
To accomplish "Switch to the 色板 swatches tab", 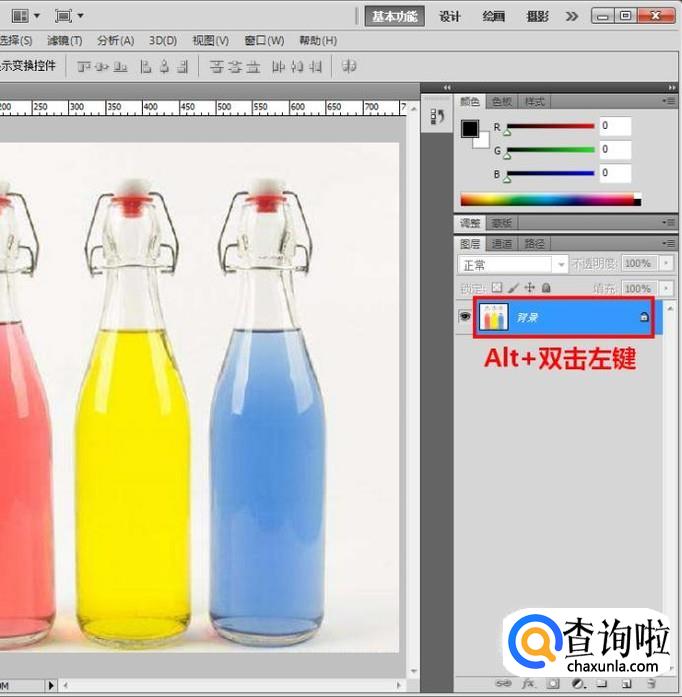I will point(501,101).
